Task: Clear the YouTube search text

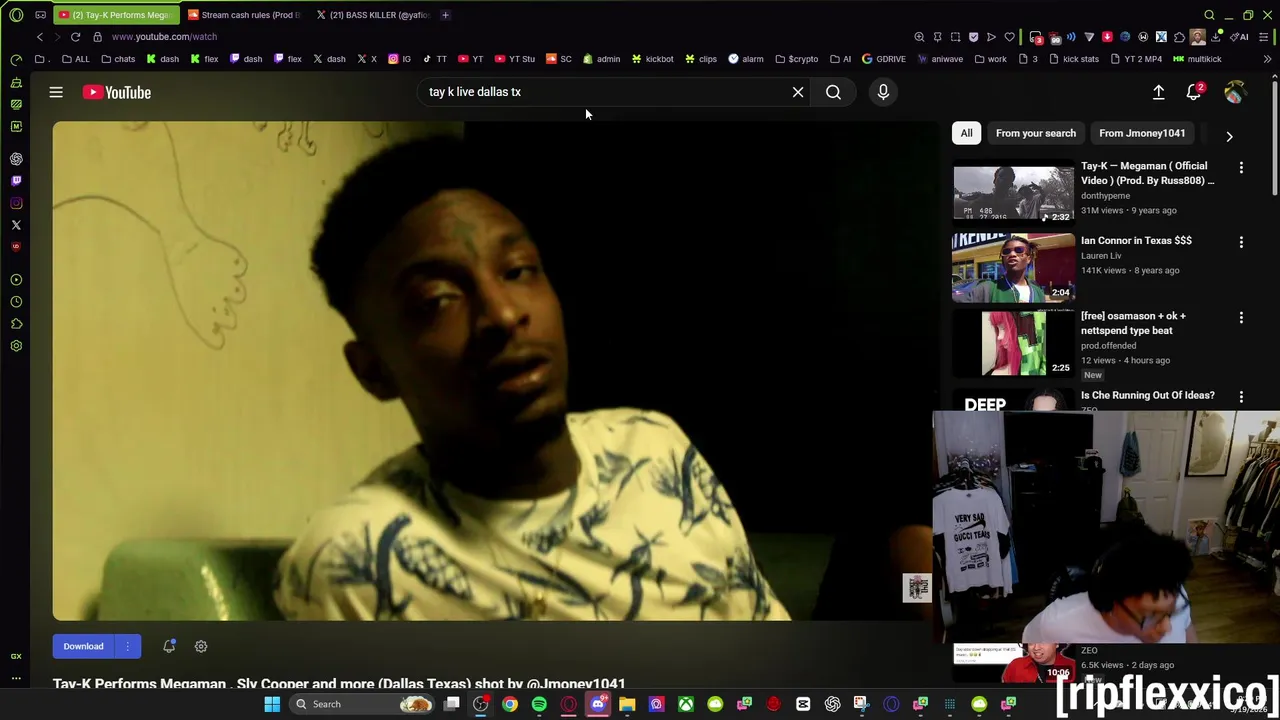Action: (798, 92)
